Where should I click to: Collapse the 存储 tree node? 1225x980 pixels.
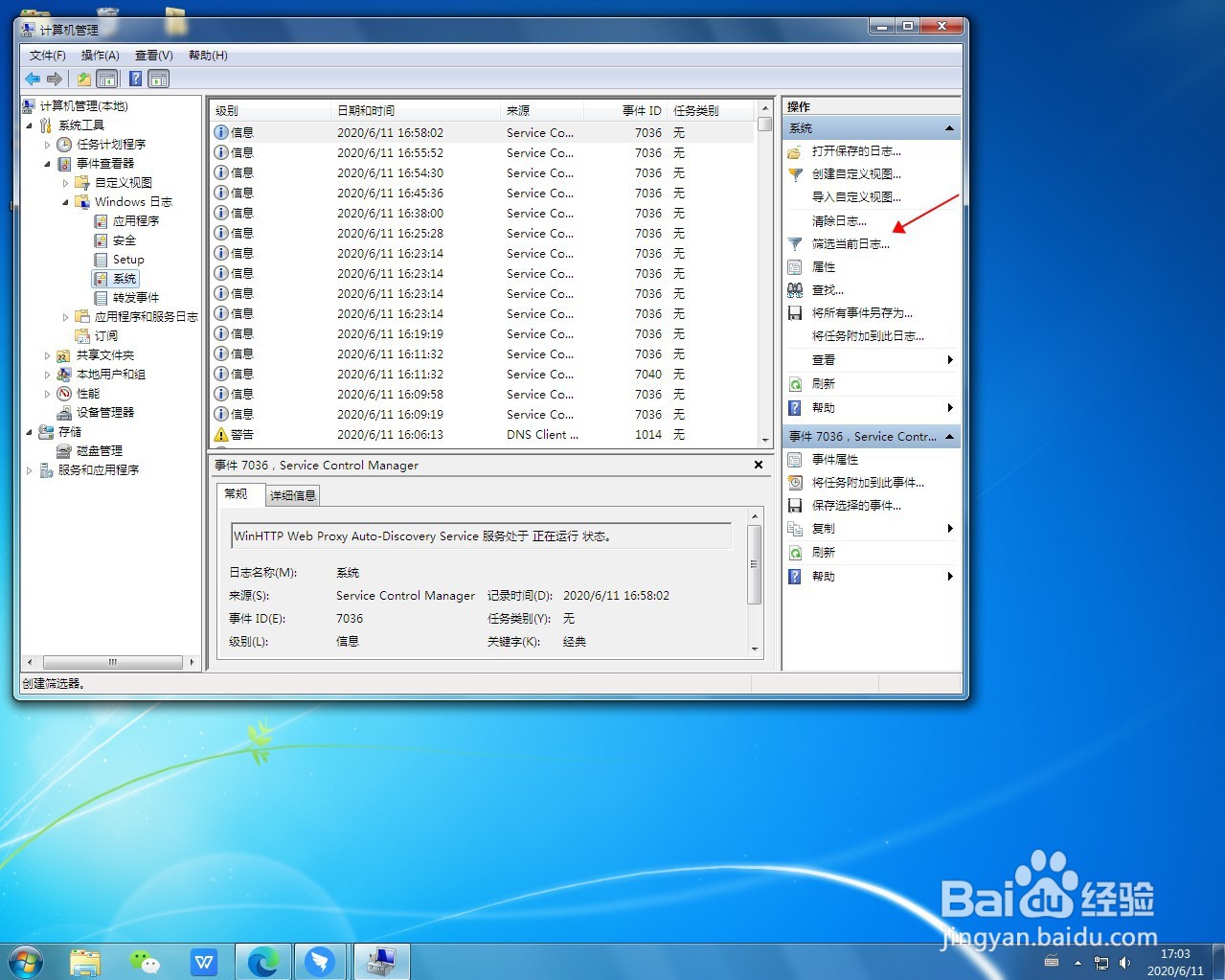tap(29, 432)
